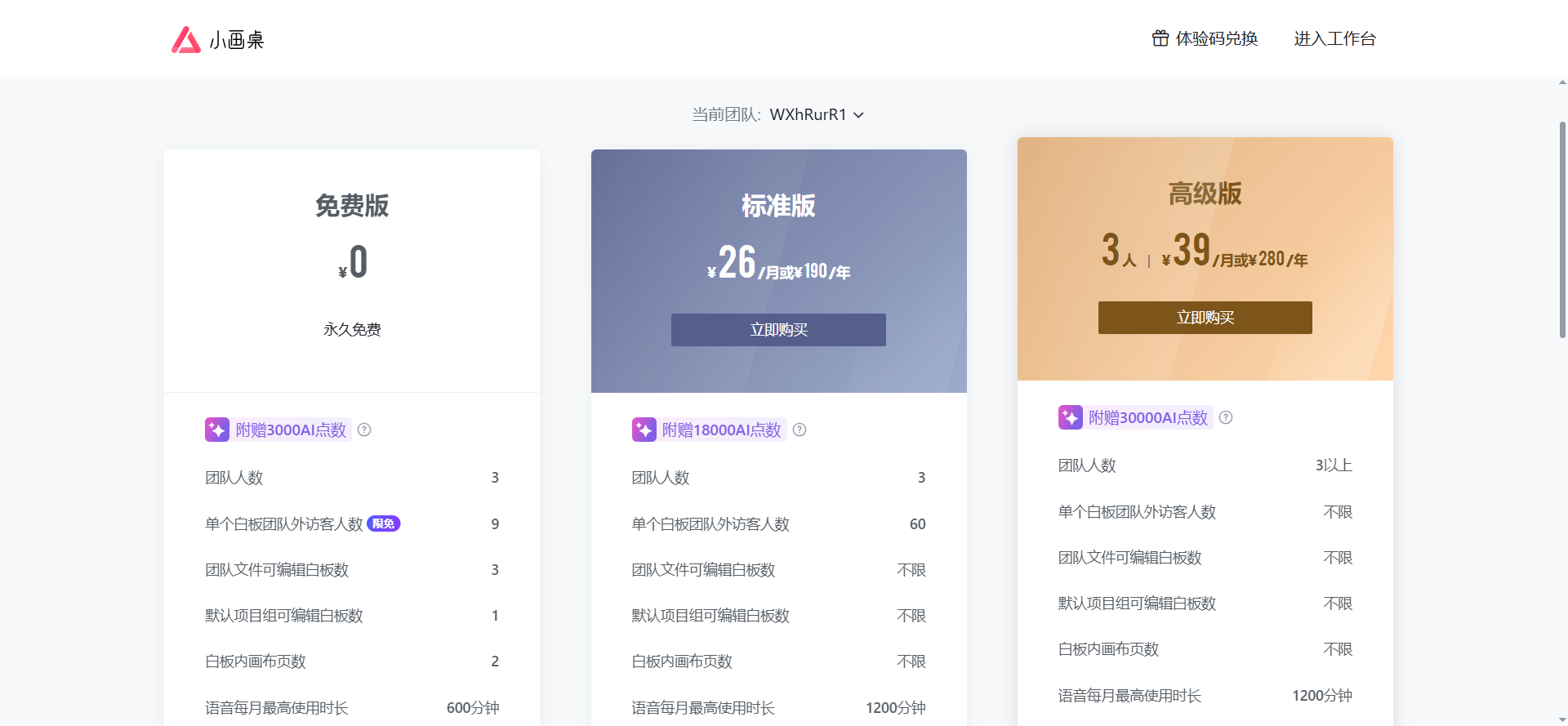Click 立即购买 button for premium plan
This screenshot has width=1568, height=726.
(1205, 318)
